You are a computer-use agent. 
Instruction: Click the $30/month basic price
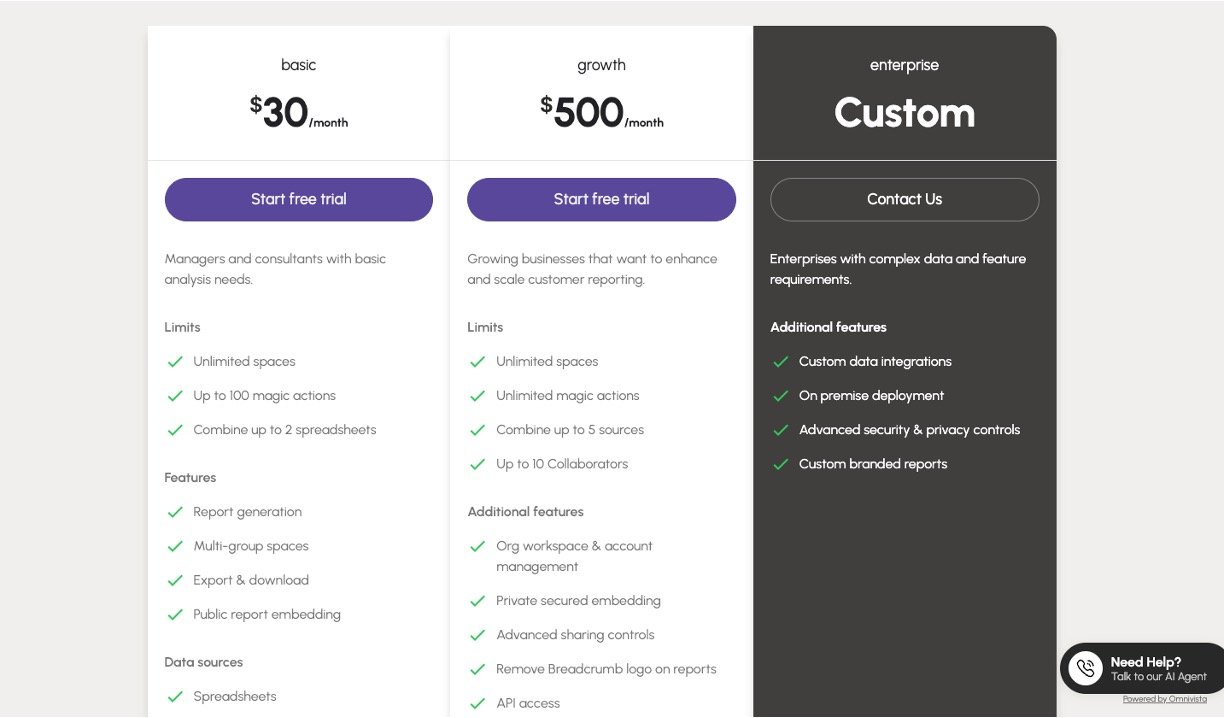pyautogui.click(x=298, y=113)
